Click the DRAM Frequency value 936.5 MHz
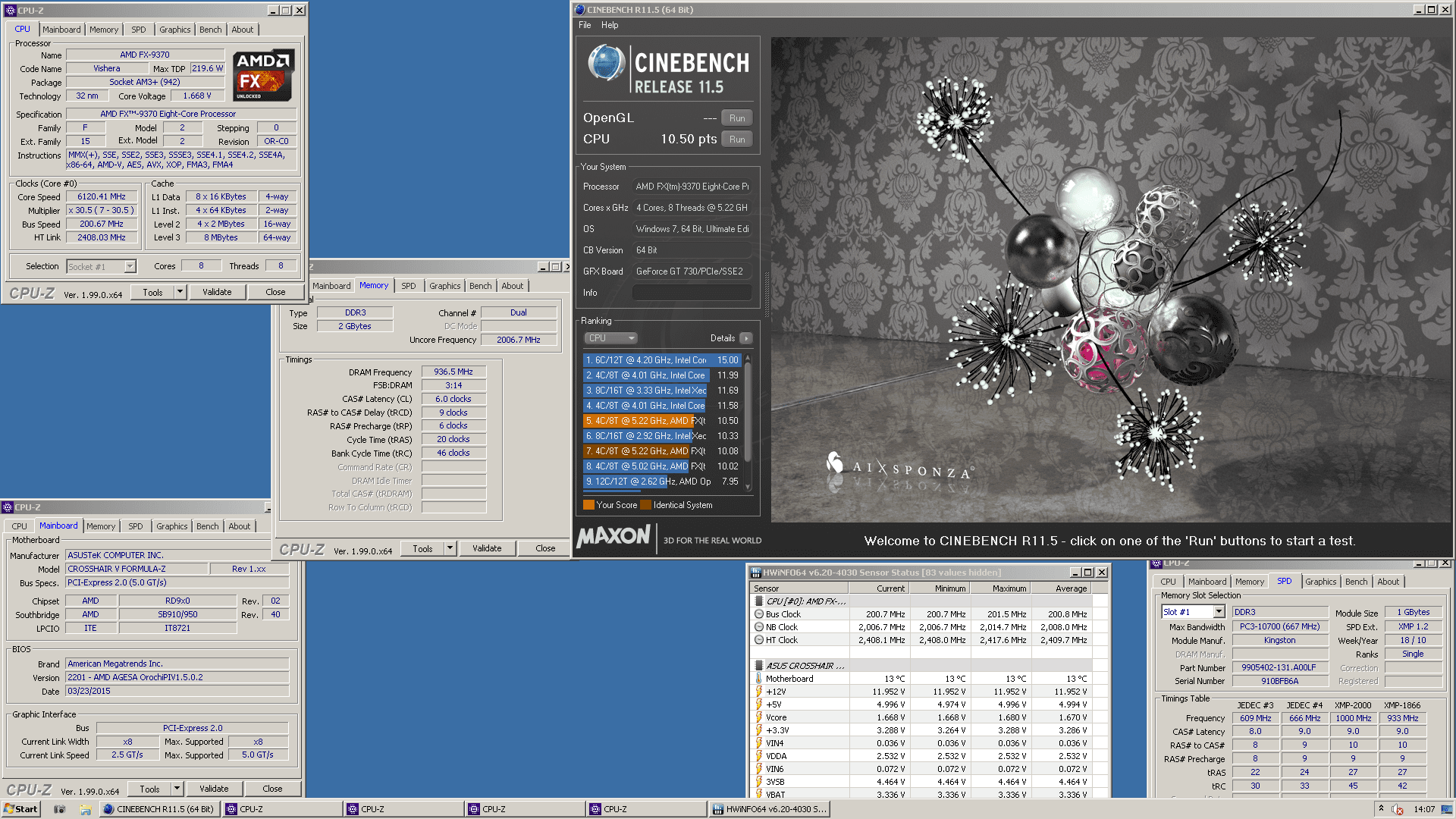The image size is (1456, 819). point(453,372)
